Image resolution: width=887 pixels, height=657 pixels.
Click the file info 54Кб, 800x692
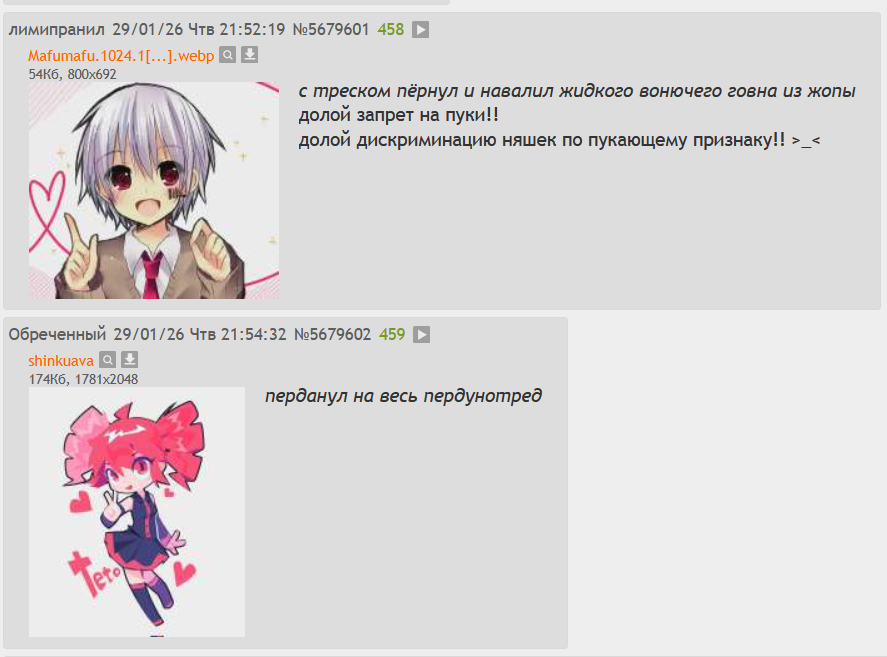(x=72, y=74)
